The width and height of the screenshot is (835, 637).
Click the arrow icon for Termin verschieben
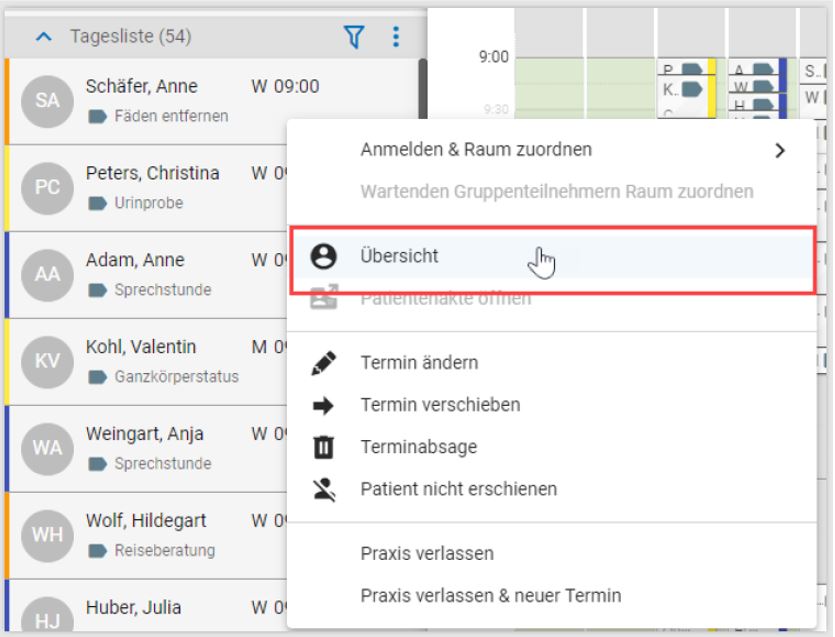point(323,405)
